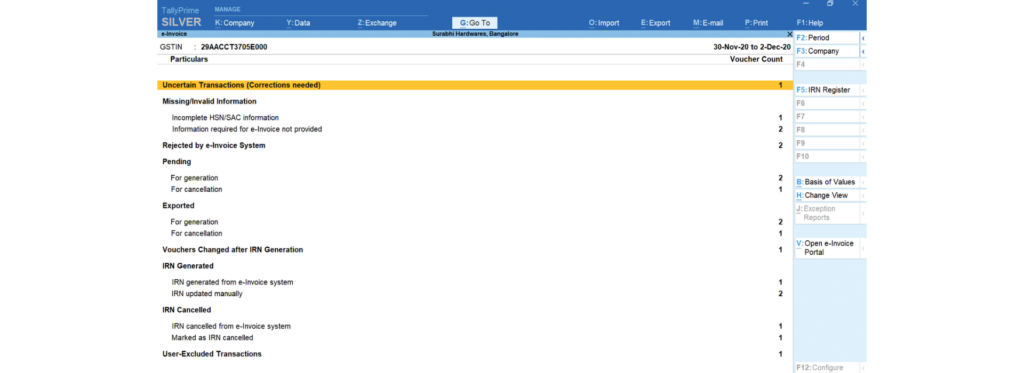This screenshot has width=1024, height=373.
Task: Open the Z: Exchange menu
Action: (x=377, y=23)
